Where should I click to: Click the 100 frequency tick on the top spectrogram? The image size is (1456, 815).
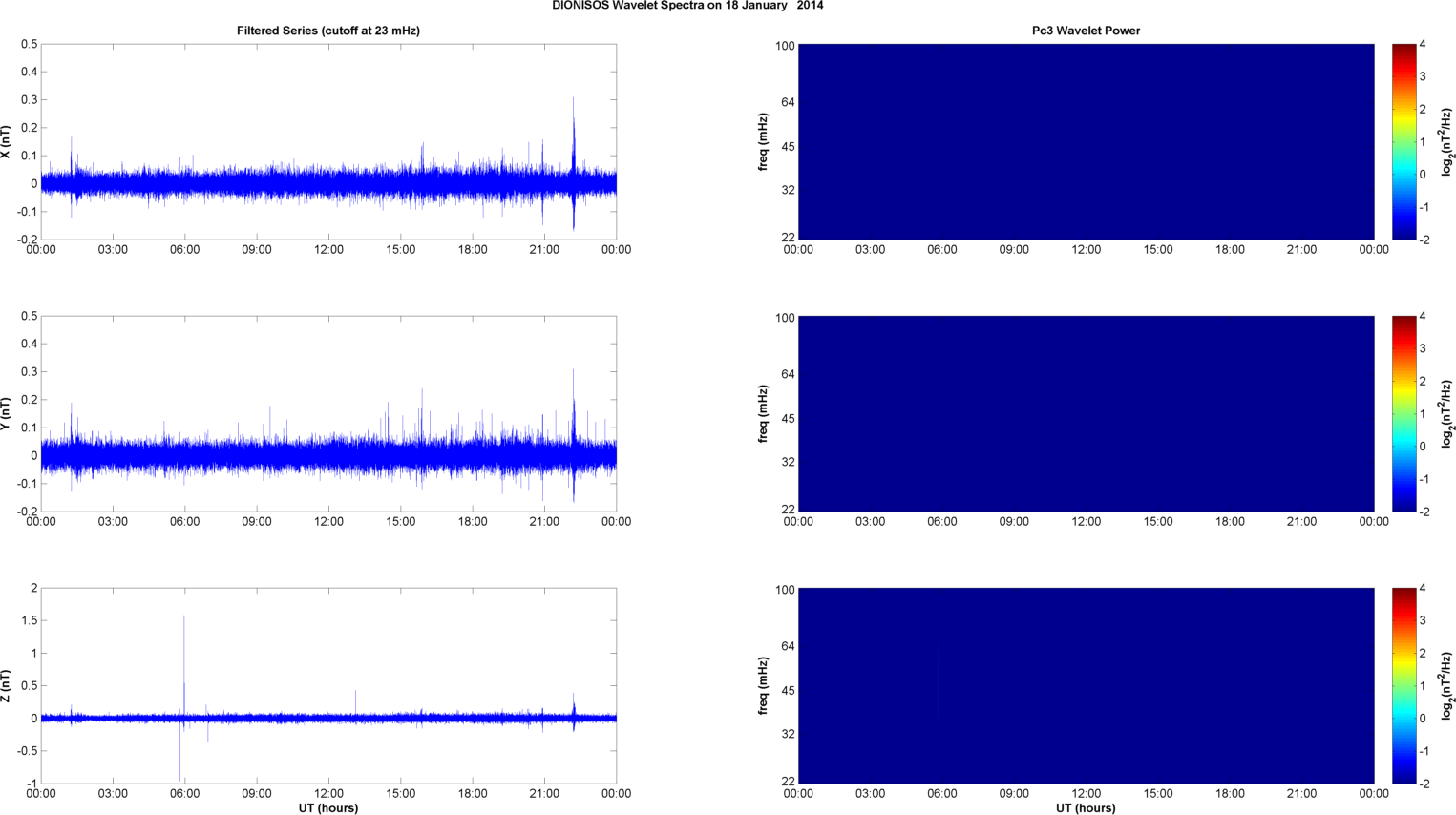[785, 46]
